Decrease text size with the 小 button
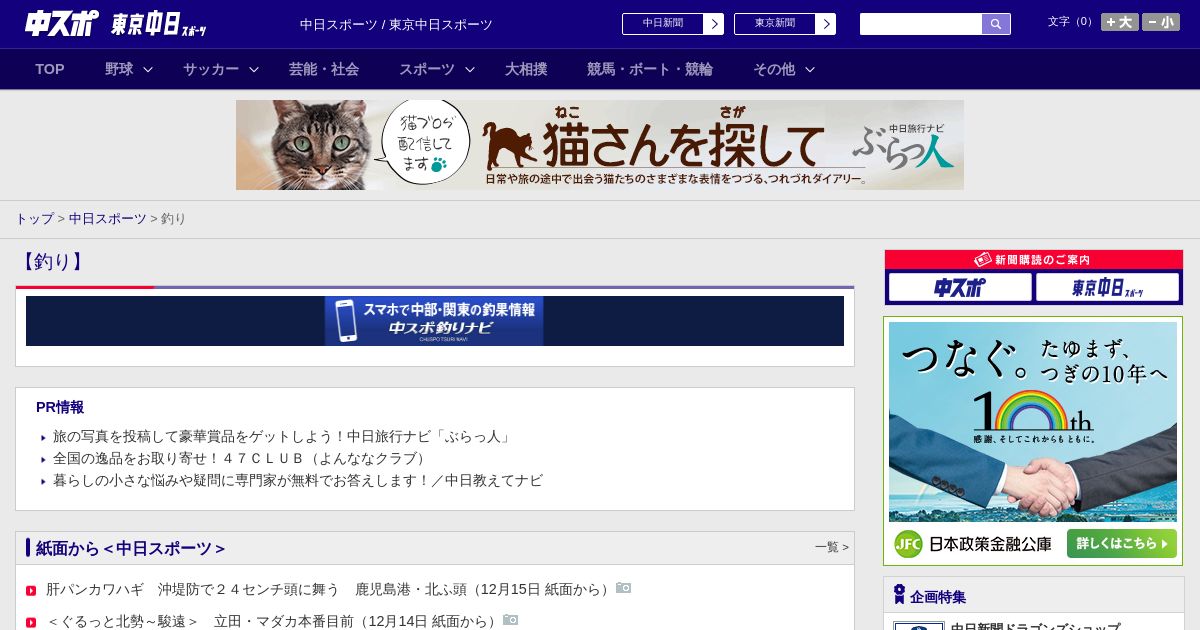1200x630 pixels. [1161, 22]
